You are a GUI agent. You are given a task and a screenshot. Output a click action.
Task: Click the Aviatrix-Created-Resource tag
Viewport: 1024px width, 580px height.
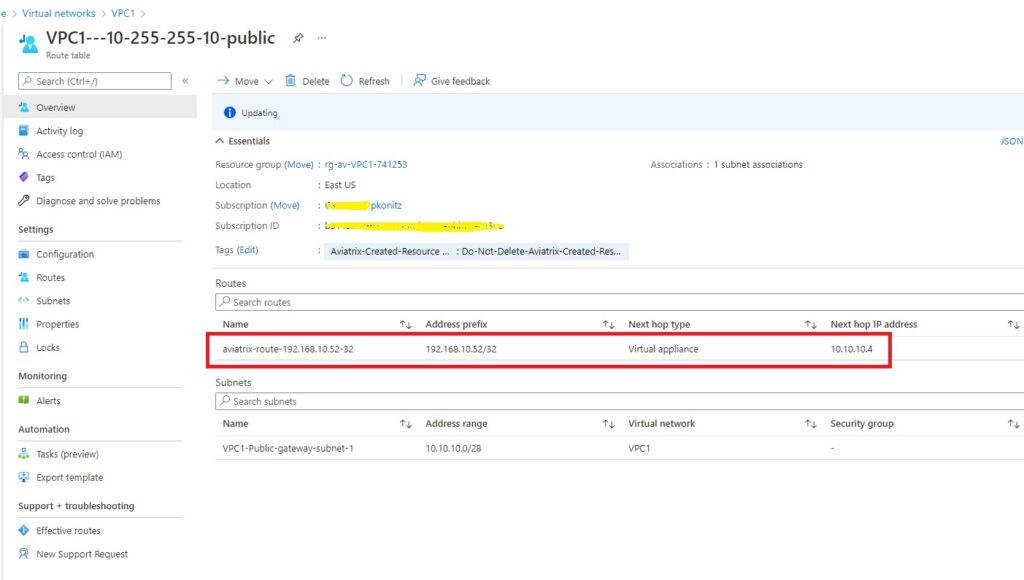click(x=476, y=251)
